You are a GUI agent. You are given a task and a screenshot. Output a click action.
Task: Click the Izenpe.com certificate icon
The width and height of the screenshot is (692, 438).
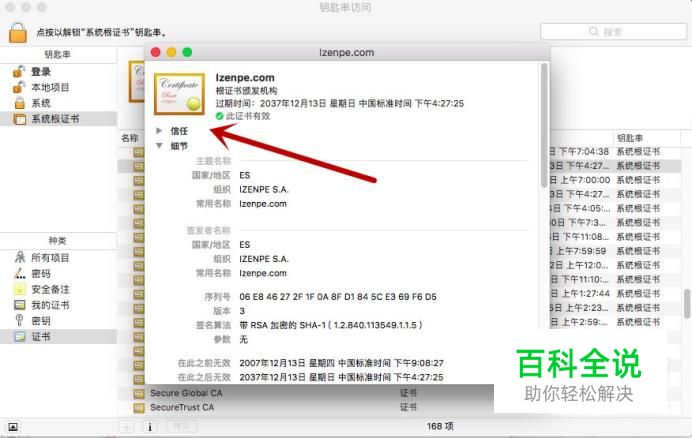point(179,94)
